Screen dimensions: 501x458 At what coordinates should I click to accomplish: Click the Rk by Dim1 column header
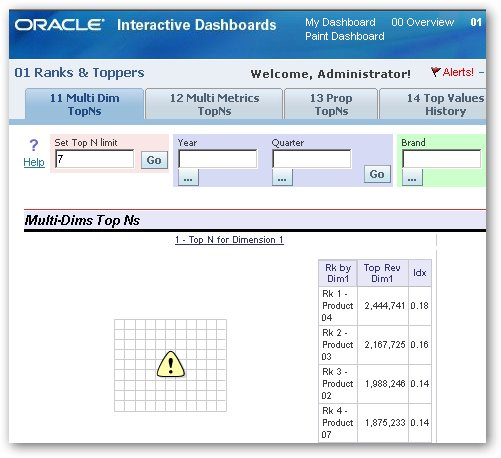338,273
